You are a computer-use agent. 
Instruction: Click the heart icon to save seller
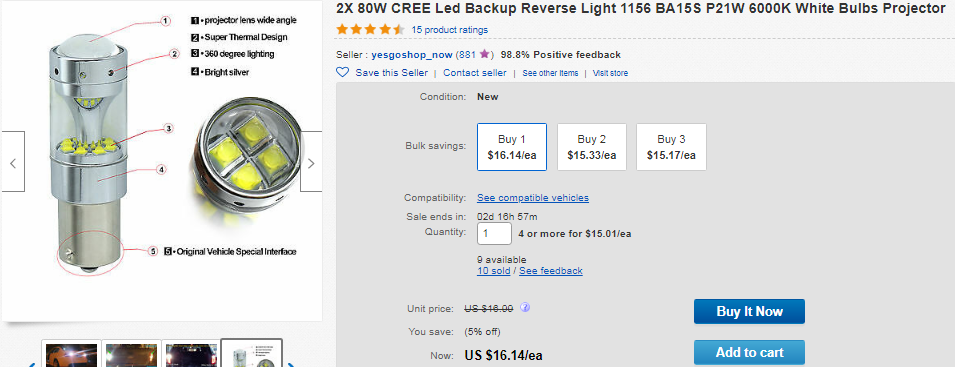pos(342,72)
